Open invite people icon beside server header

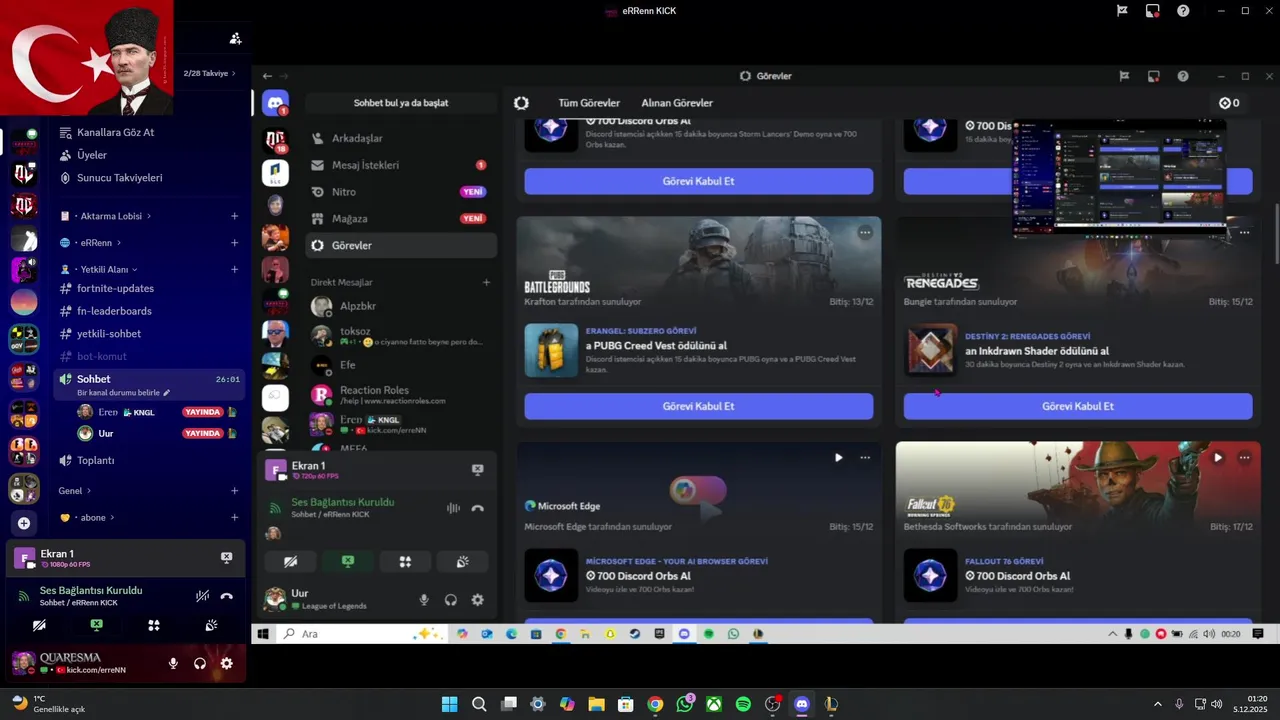pyautogui.click(x=235, y=38)
